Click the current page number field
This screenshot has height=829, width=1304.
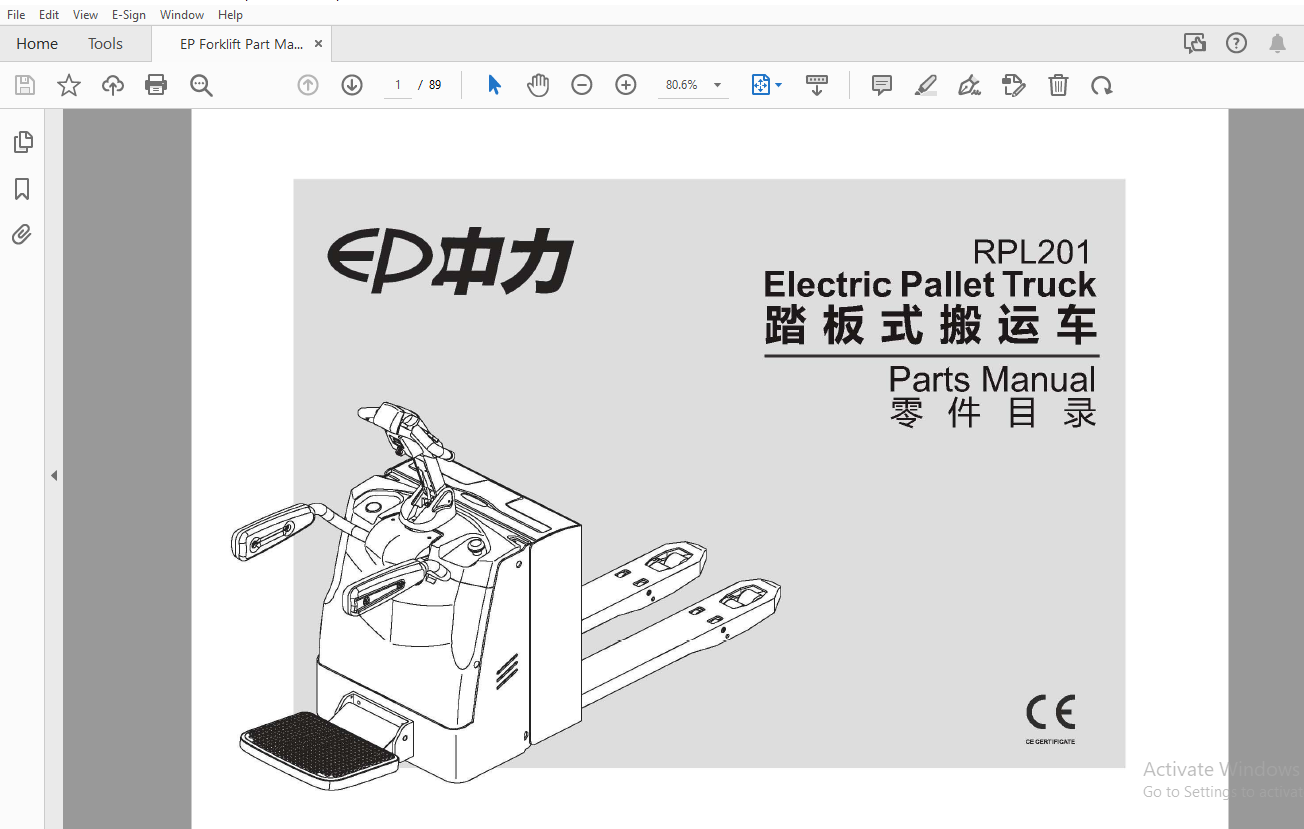(x=398, y=85)
